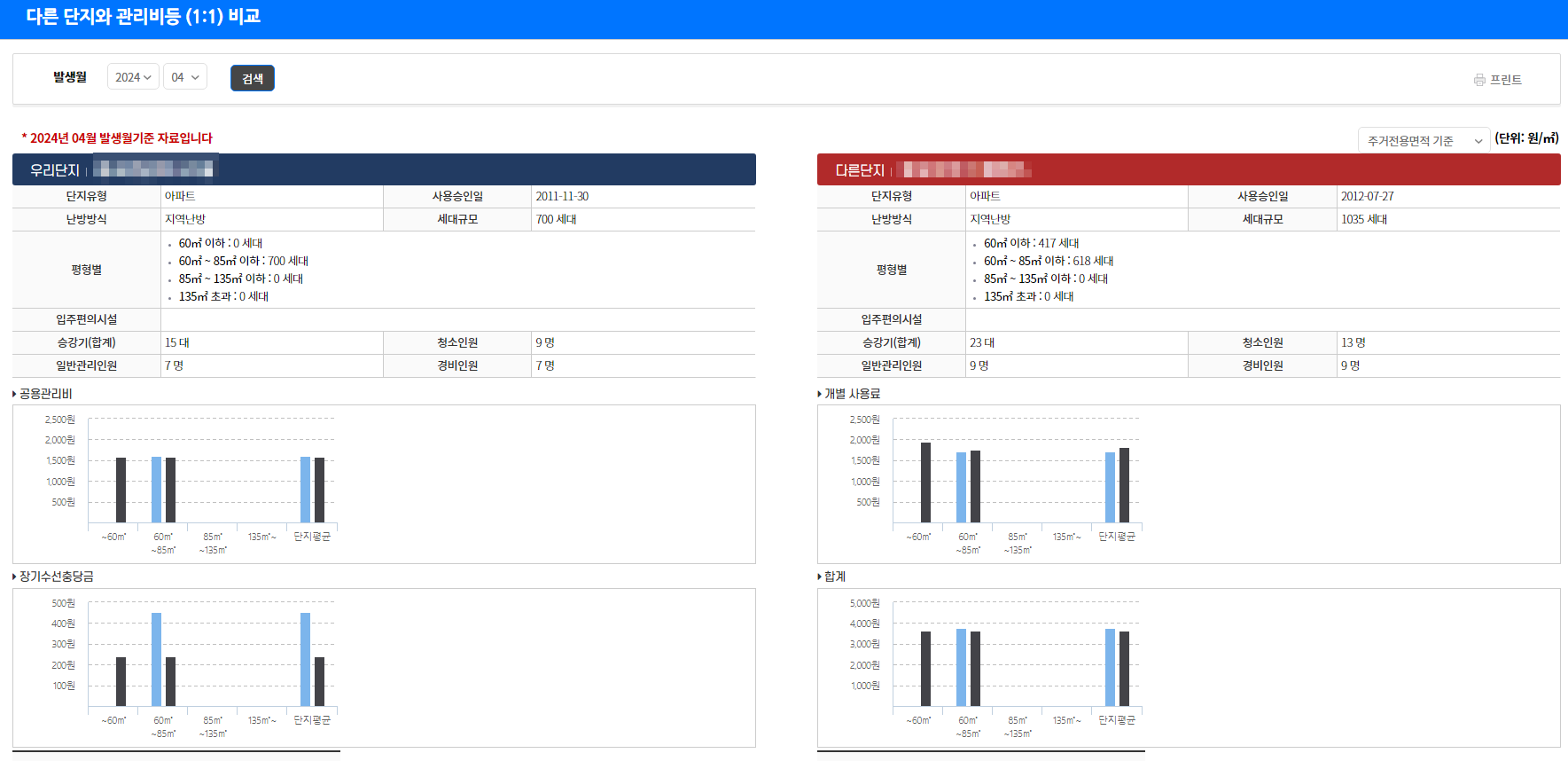This screenshot has height=761, width=1568.
Task: Click the 2011-11-30 approval date cell
Action: [x=644, y=196]
